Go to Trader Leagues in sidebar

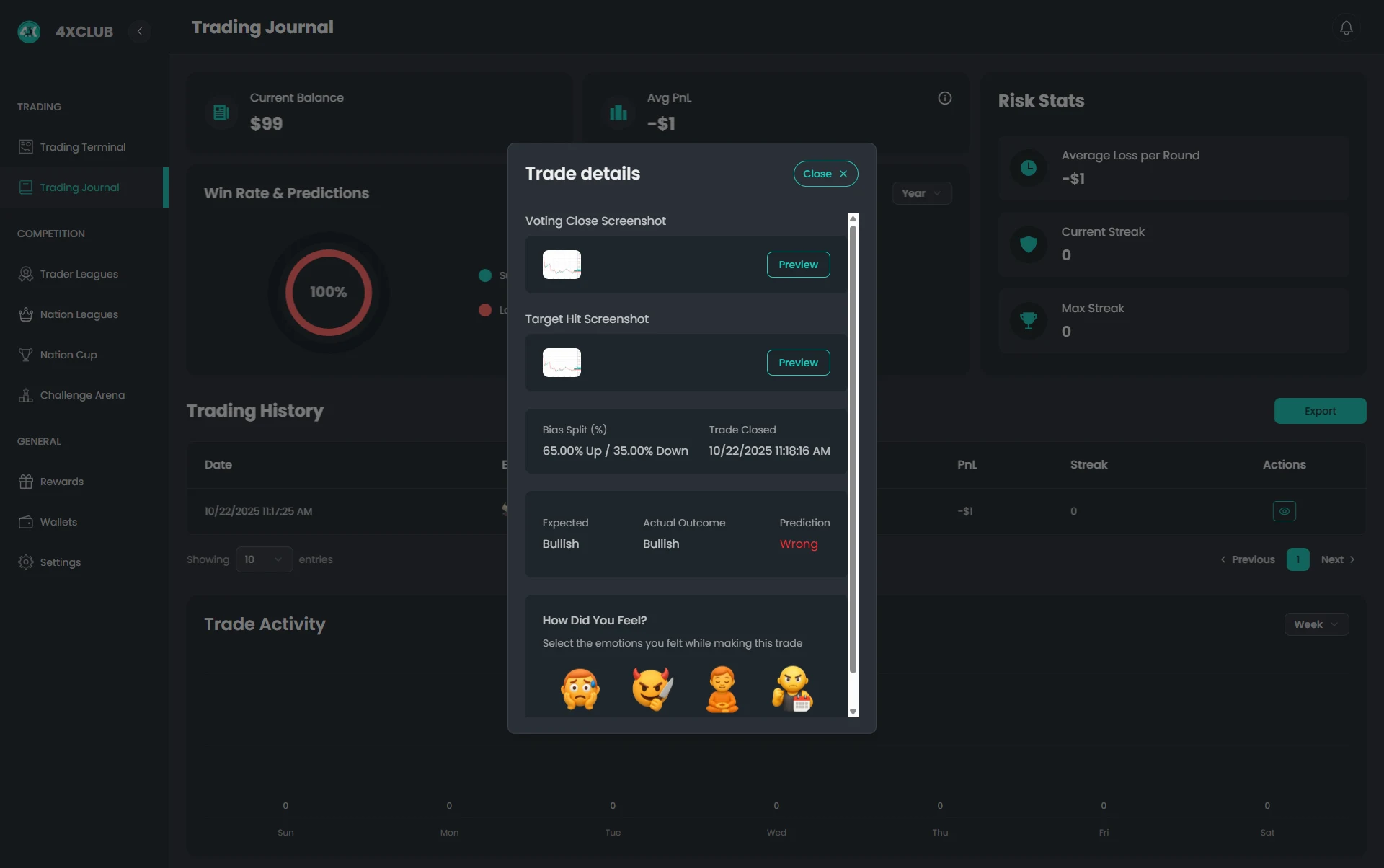79,274
